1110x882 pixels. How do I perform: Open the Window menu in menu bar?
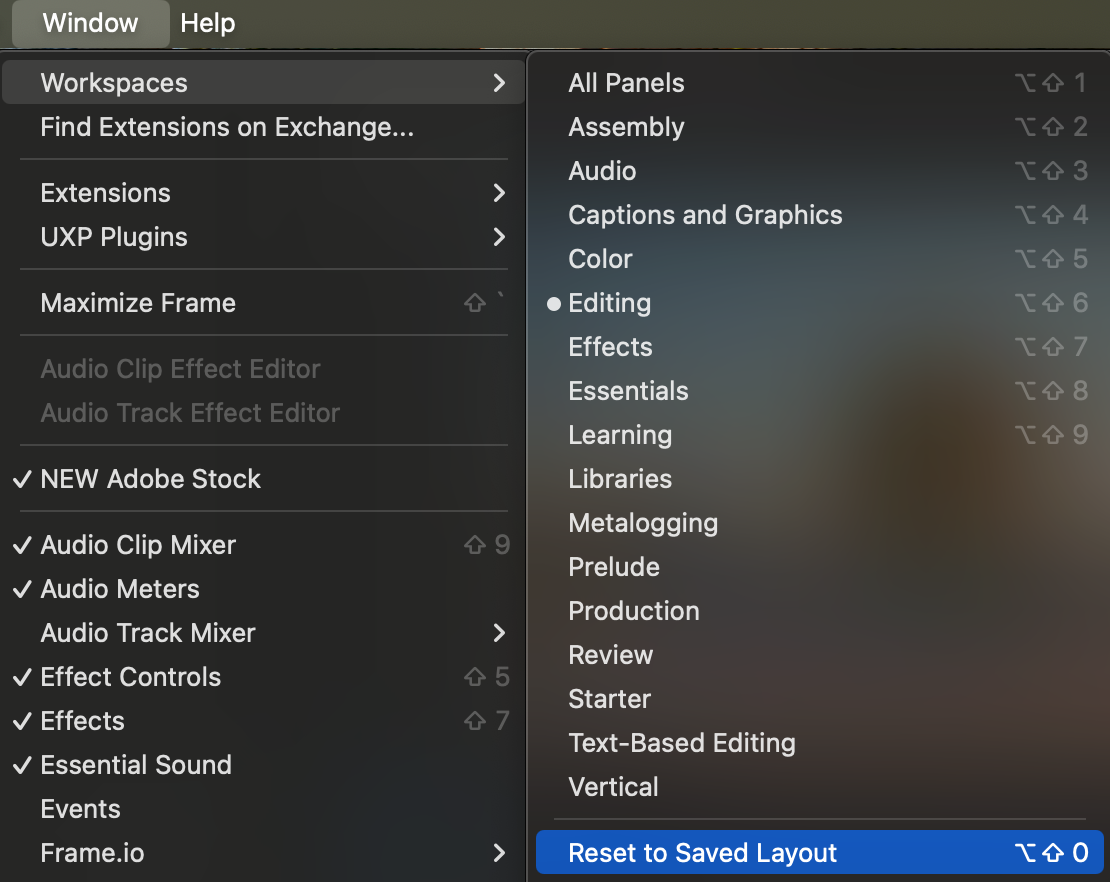pyautogui.click(x=90, y=23)
